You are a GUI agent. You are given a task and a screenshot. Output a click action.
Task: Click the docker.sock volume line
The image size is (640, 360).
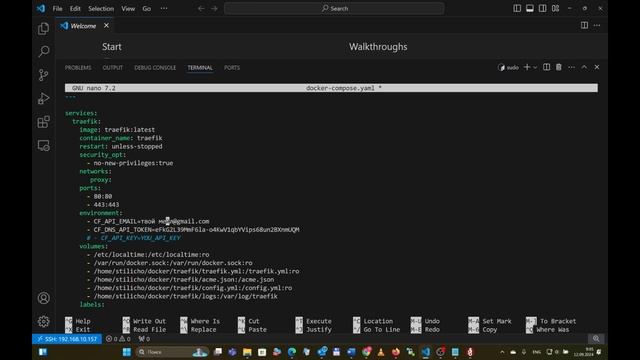coord(169,263)
